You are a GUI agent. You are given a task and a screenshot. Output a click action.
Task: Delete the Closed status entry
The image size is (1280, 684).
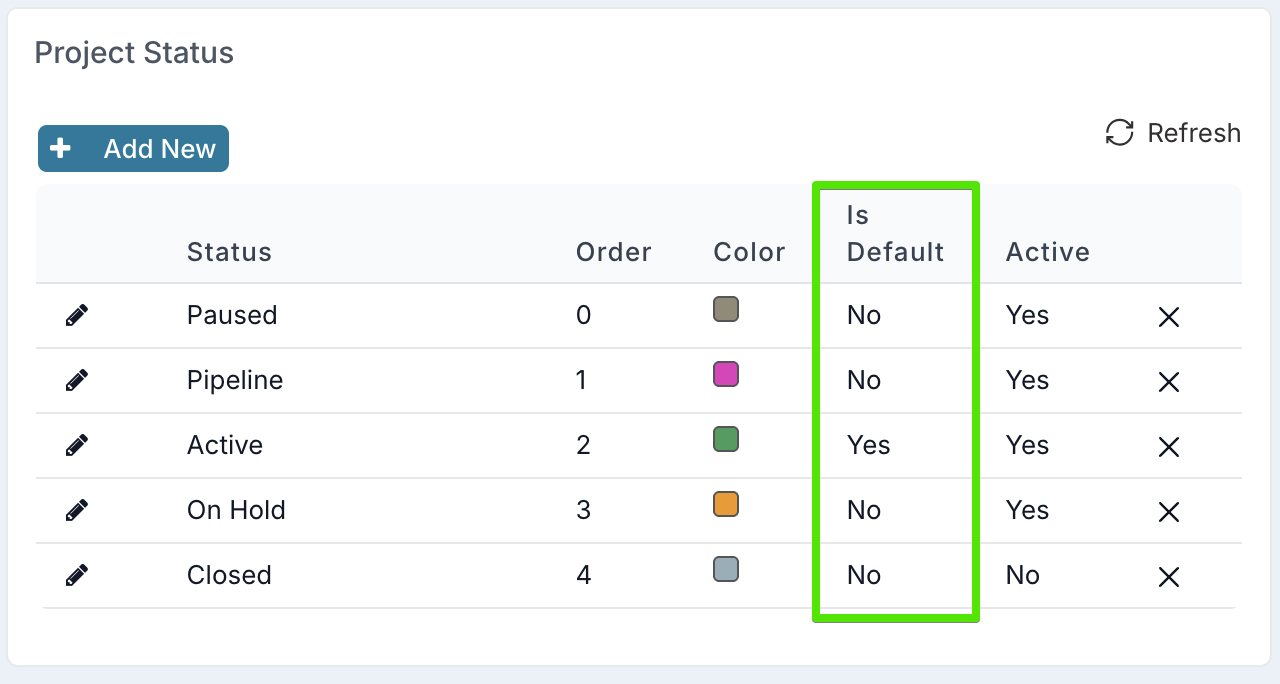click(1169, 577)
